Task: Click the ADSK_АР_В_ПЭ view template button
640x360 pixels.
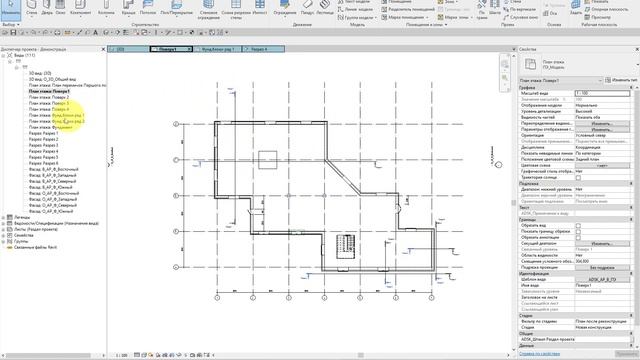Action: pos(602,280)
